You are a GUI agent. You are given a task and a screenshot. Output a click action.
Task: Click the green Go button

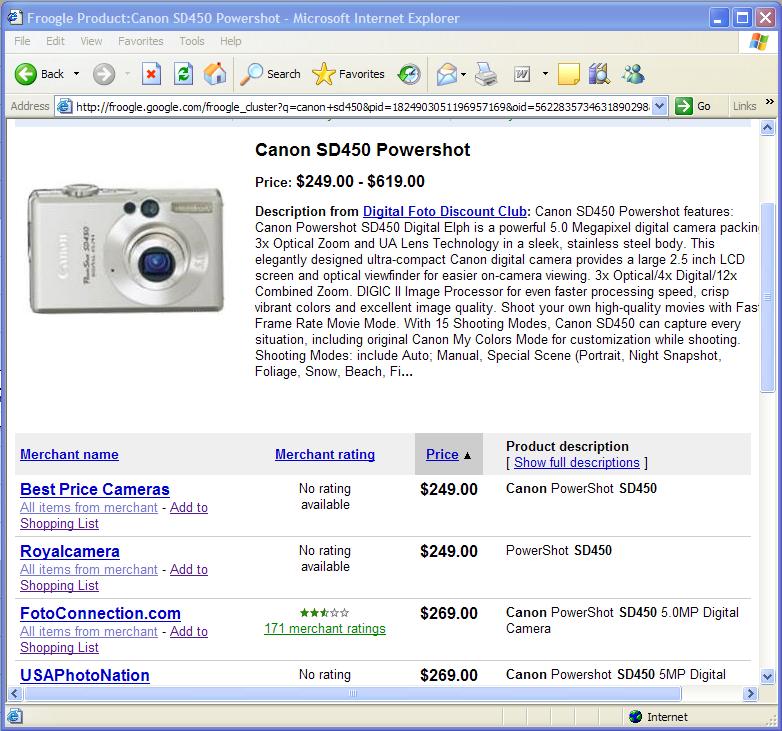(x=693, y=106)
